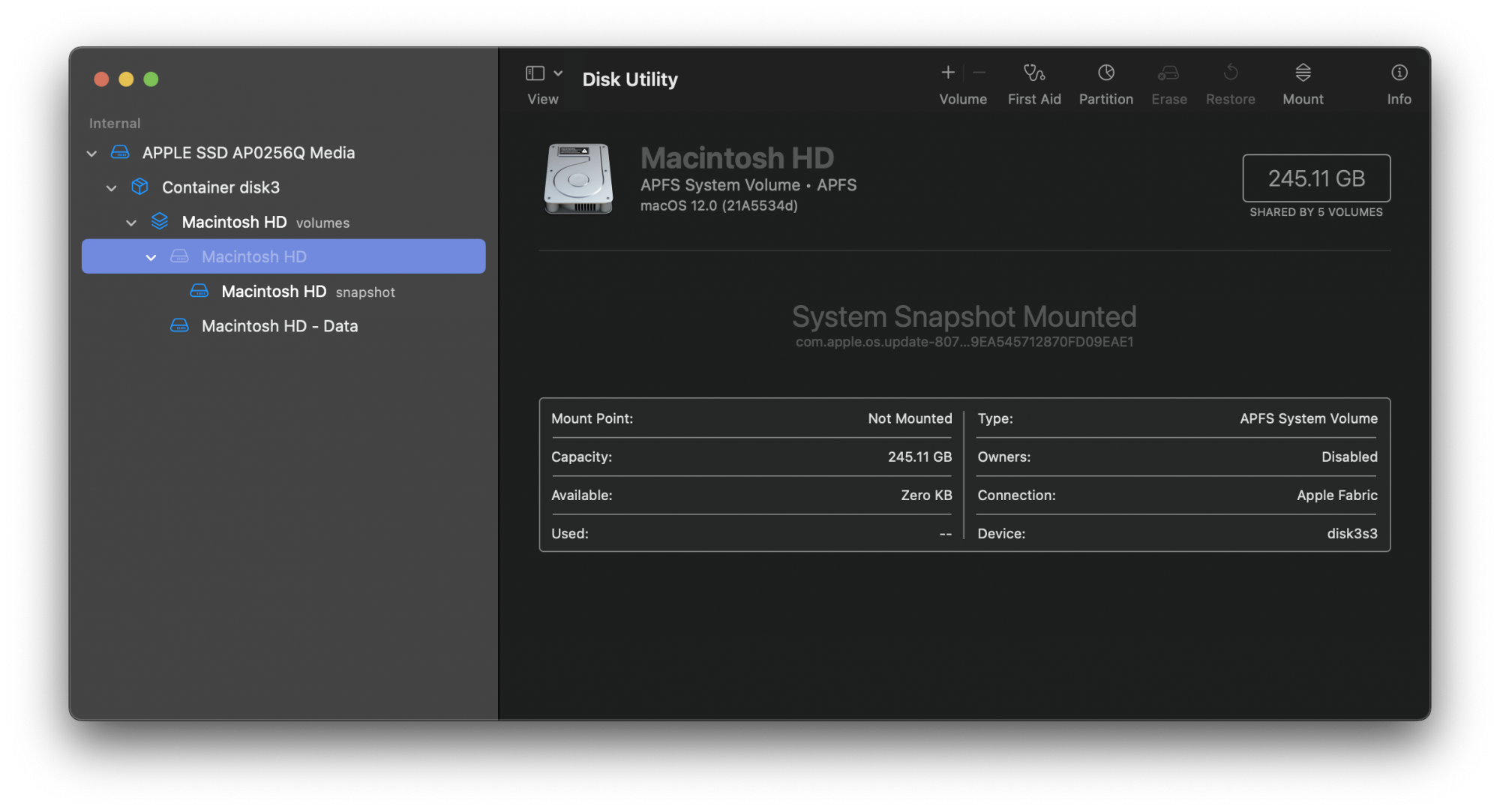Click the macOS 12.0 (21A5534d) text

pos(718,205)
